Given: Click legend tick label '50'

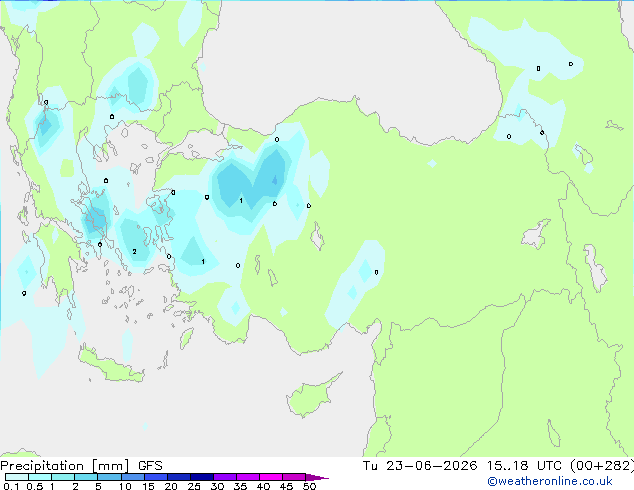Looking at the screenshot, I should pos(309,486).
